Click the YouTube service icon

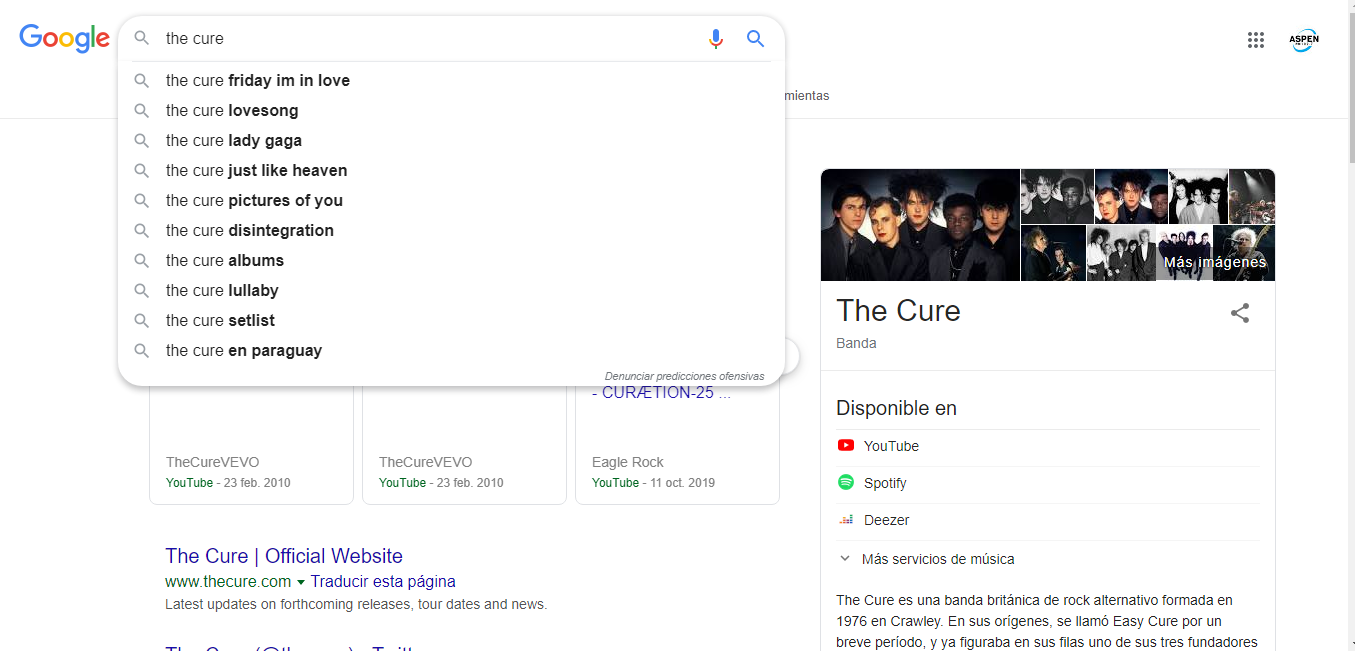pyautogui.click(x=846, y=446)
